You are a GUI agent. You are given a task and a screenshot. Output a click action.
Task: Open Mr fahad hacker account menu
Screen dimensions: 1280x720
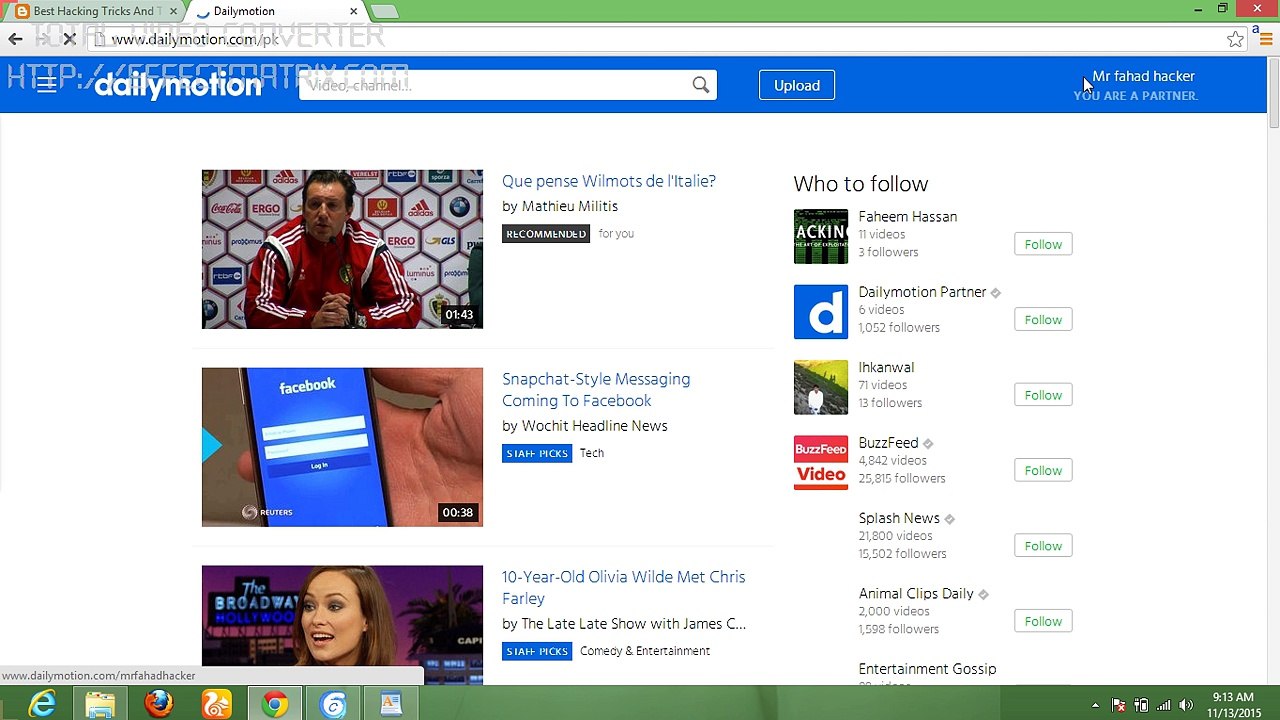1142,77
